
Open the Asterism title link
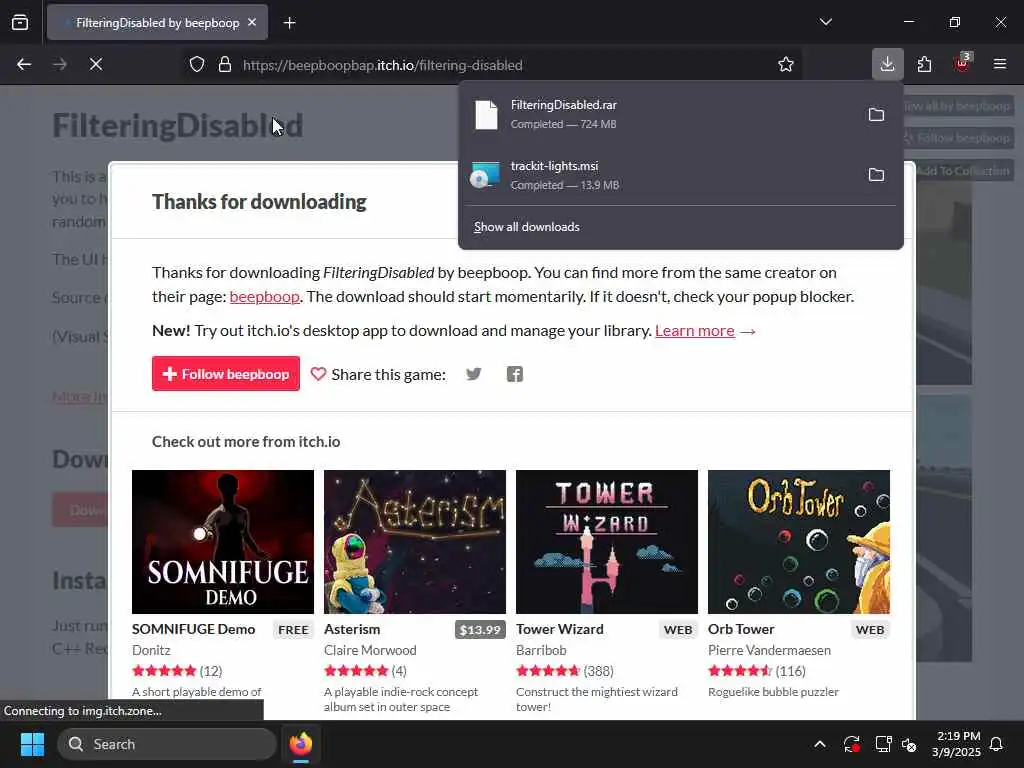(x=352, y=629)
